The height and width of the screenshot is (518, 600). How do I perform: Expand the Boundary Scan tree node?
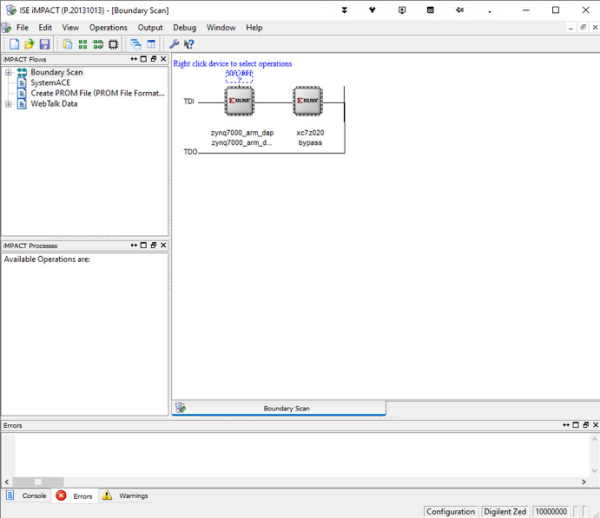coord(8,72)
